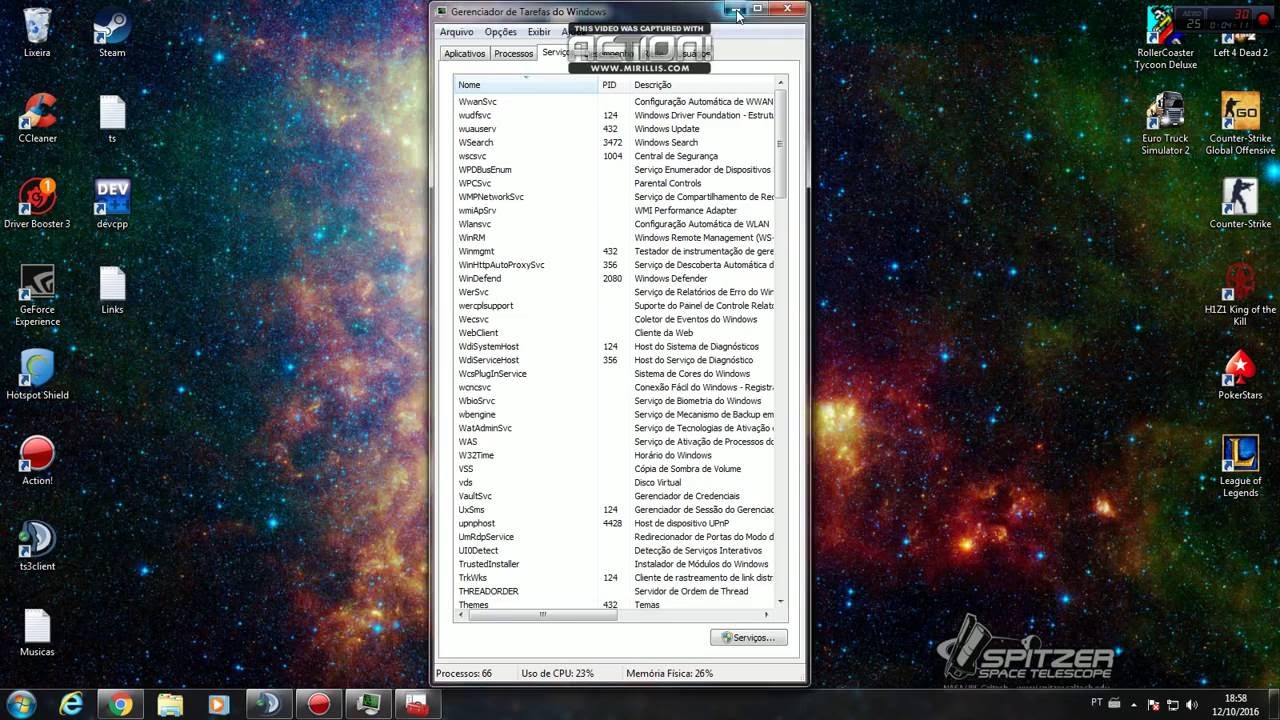
Task: Open the GeForce Experience shortcut
Action: tap(37, 296)
